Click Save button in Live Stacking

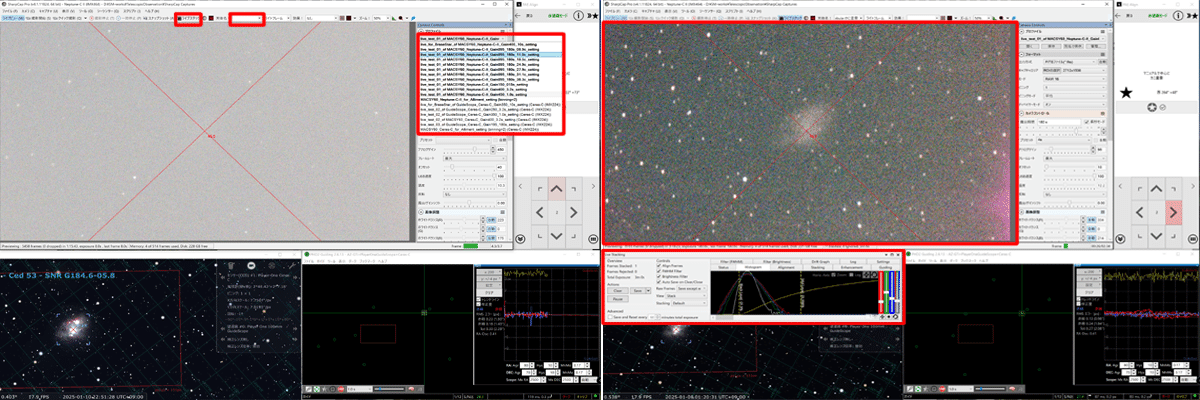coord(638,290)
